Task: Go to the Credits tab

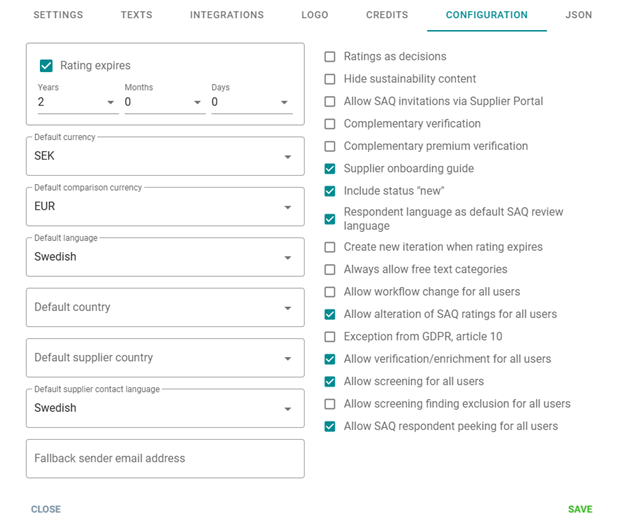Action: [387, 15]
